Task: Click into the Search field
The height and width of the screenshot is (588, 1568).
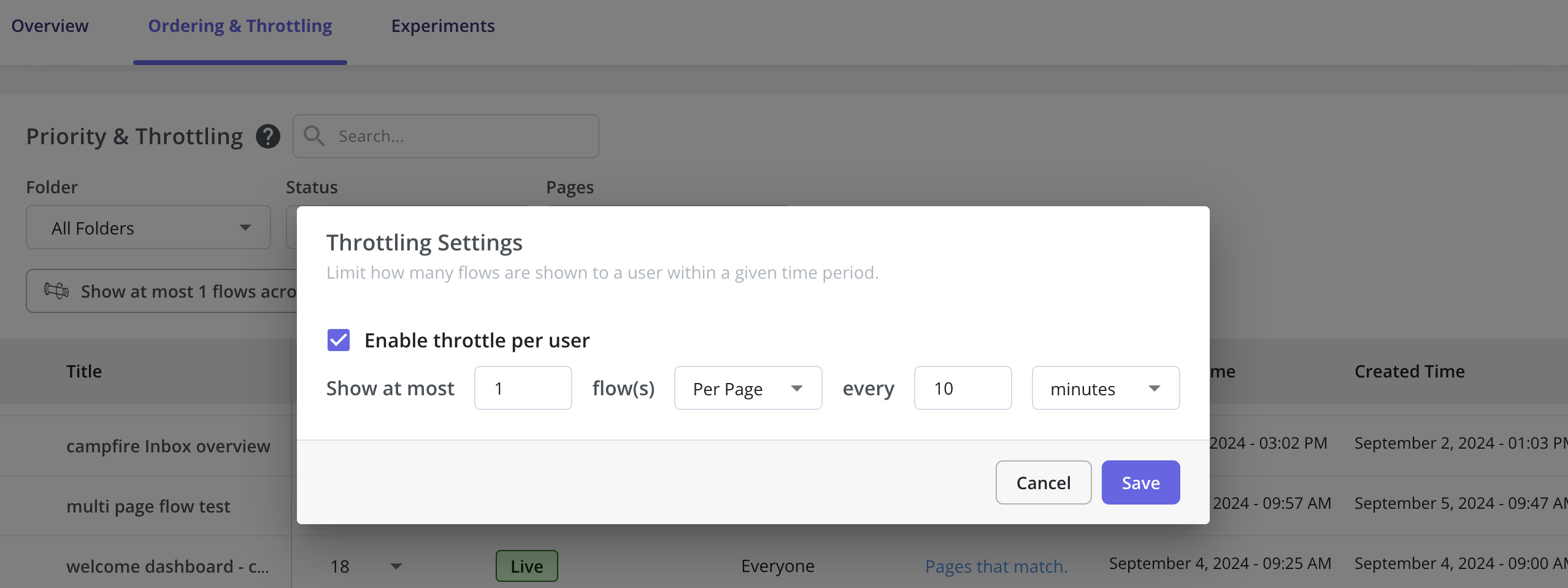Action: [445, 136]
